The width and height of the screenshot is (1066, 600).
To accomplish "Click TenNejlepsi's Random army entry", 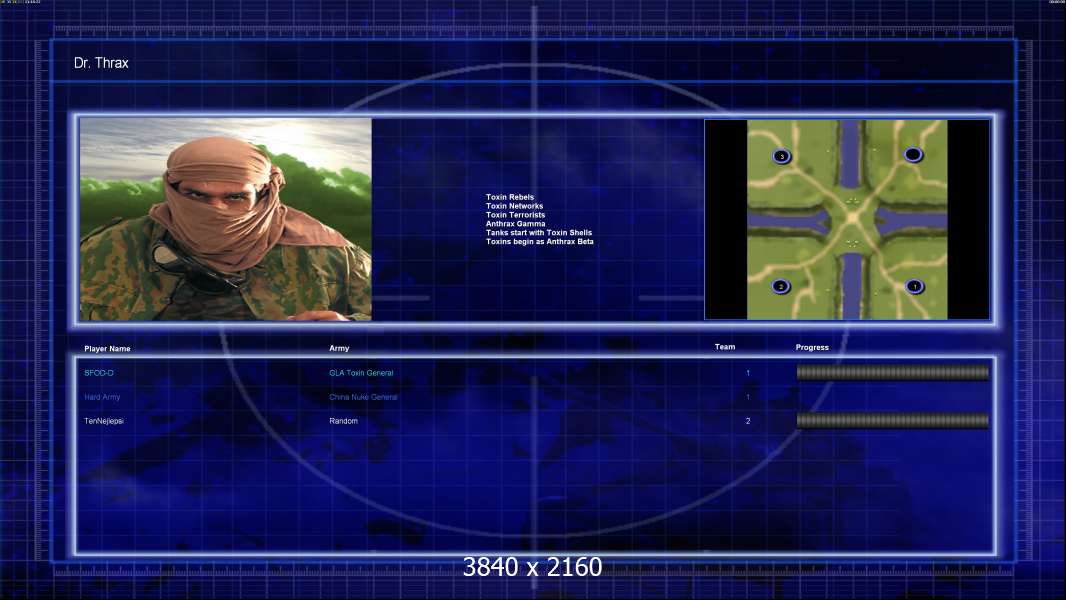I will [x=343, y=421].
